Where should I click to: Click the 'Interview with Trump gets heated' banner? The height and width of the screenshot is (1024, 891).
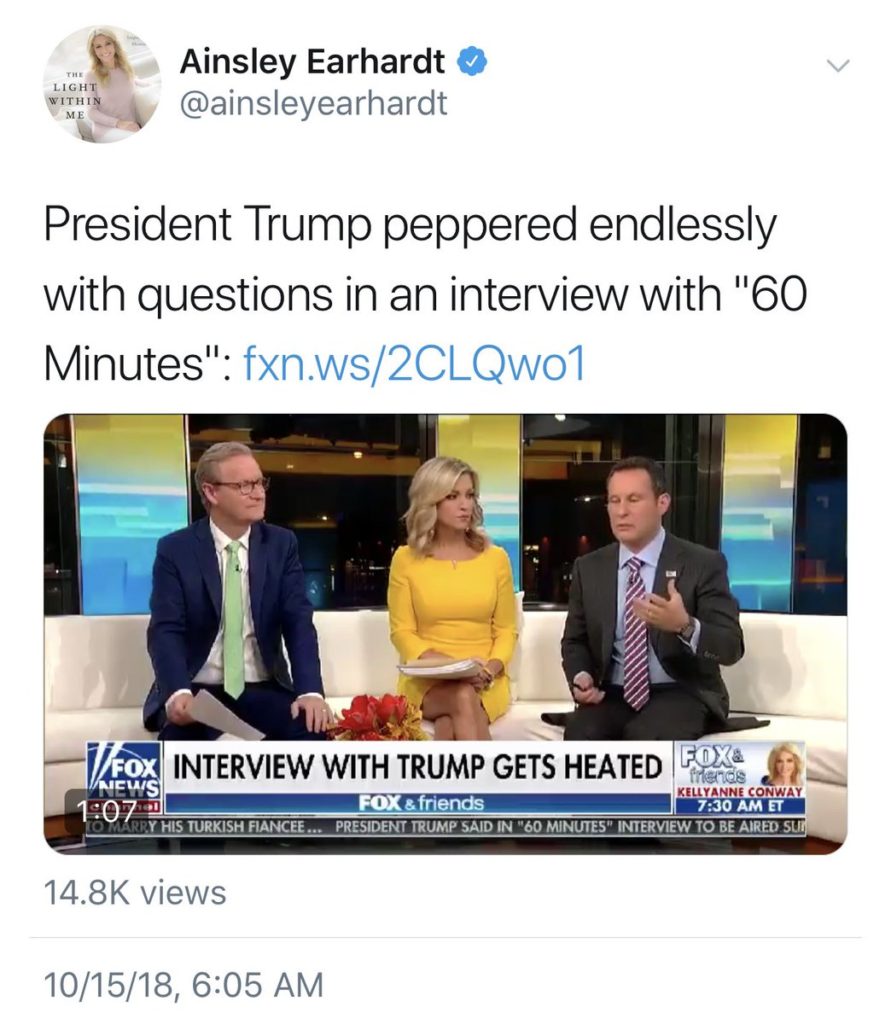[418, 767]
